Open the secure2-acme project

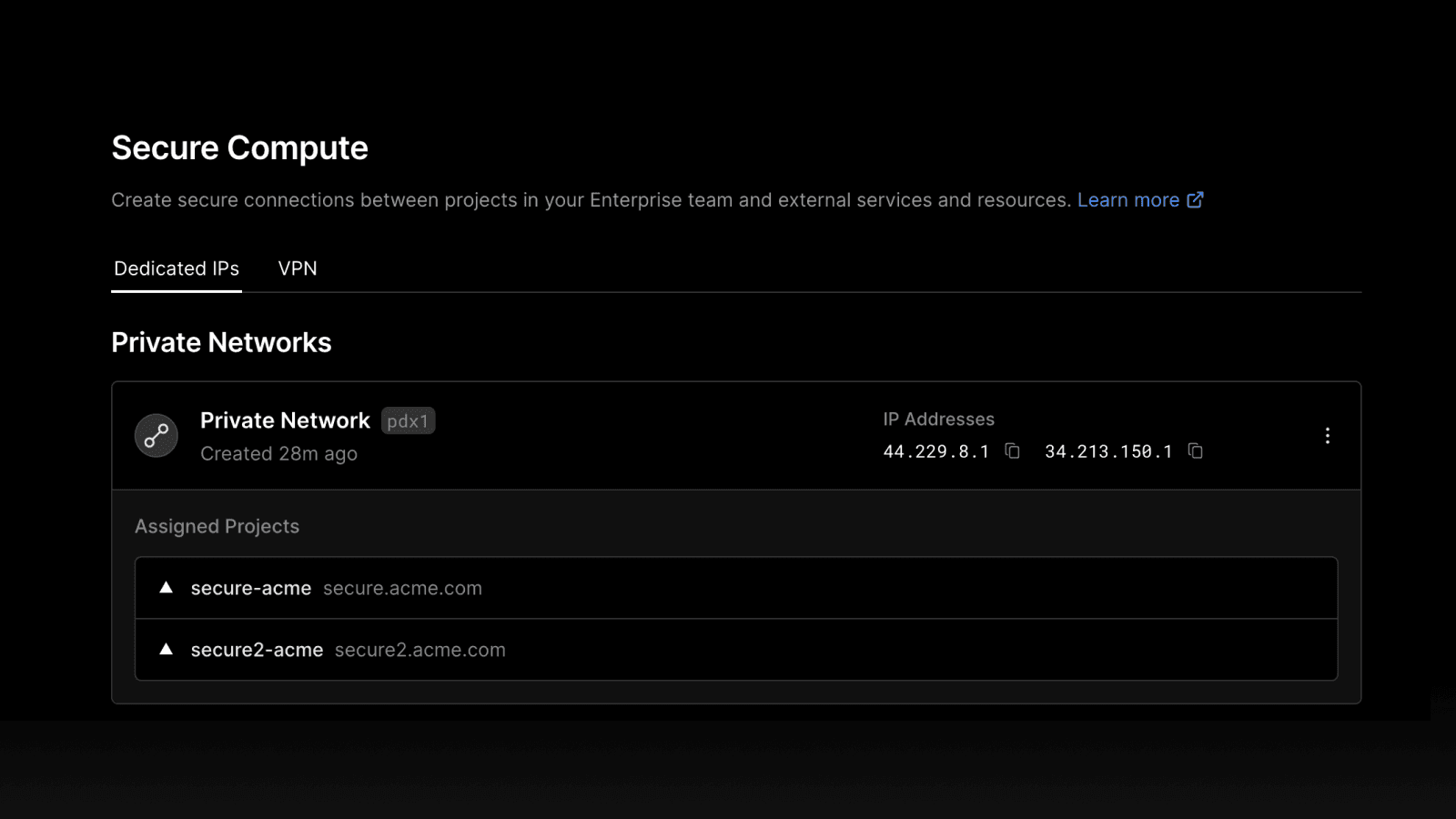tap(257, 651)
